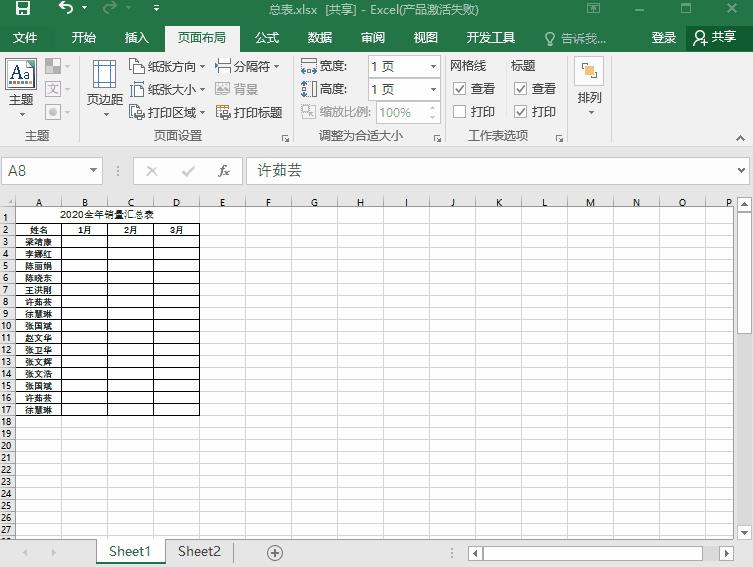Click the Tell Me (告诉我) search box
Screen dimensions: 753x567
coord(576,38)
